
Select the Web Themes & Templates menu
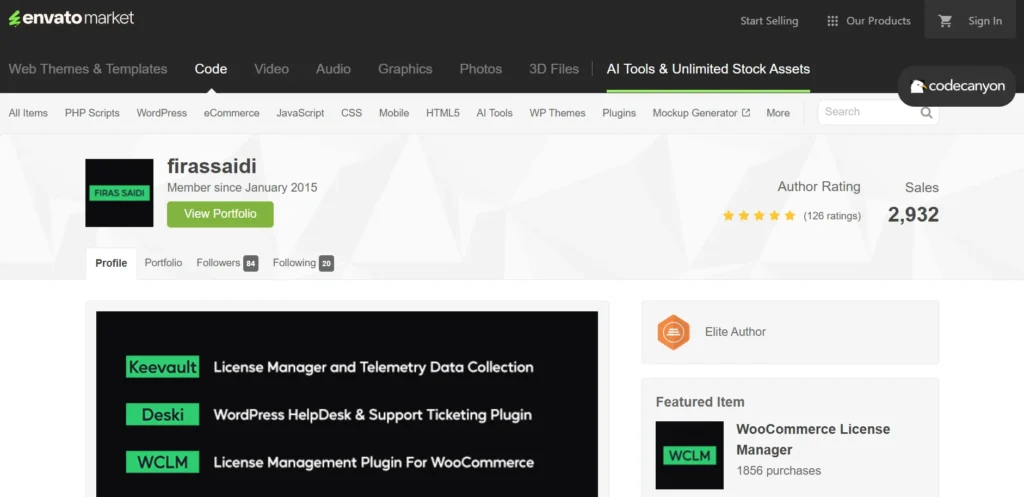[x=88, y=69]
